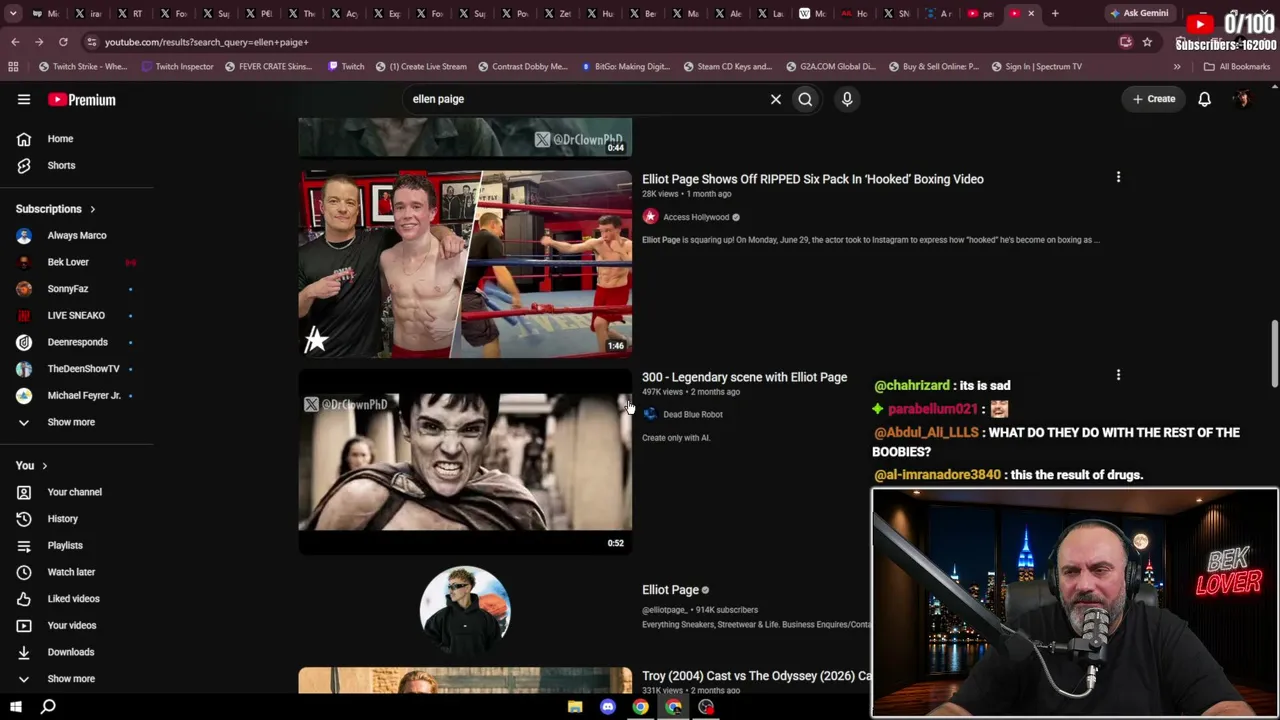Show the overflow bookmarks chevron

coord(1177,67)
